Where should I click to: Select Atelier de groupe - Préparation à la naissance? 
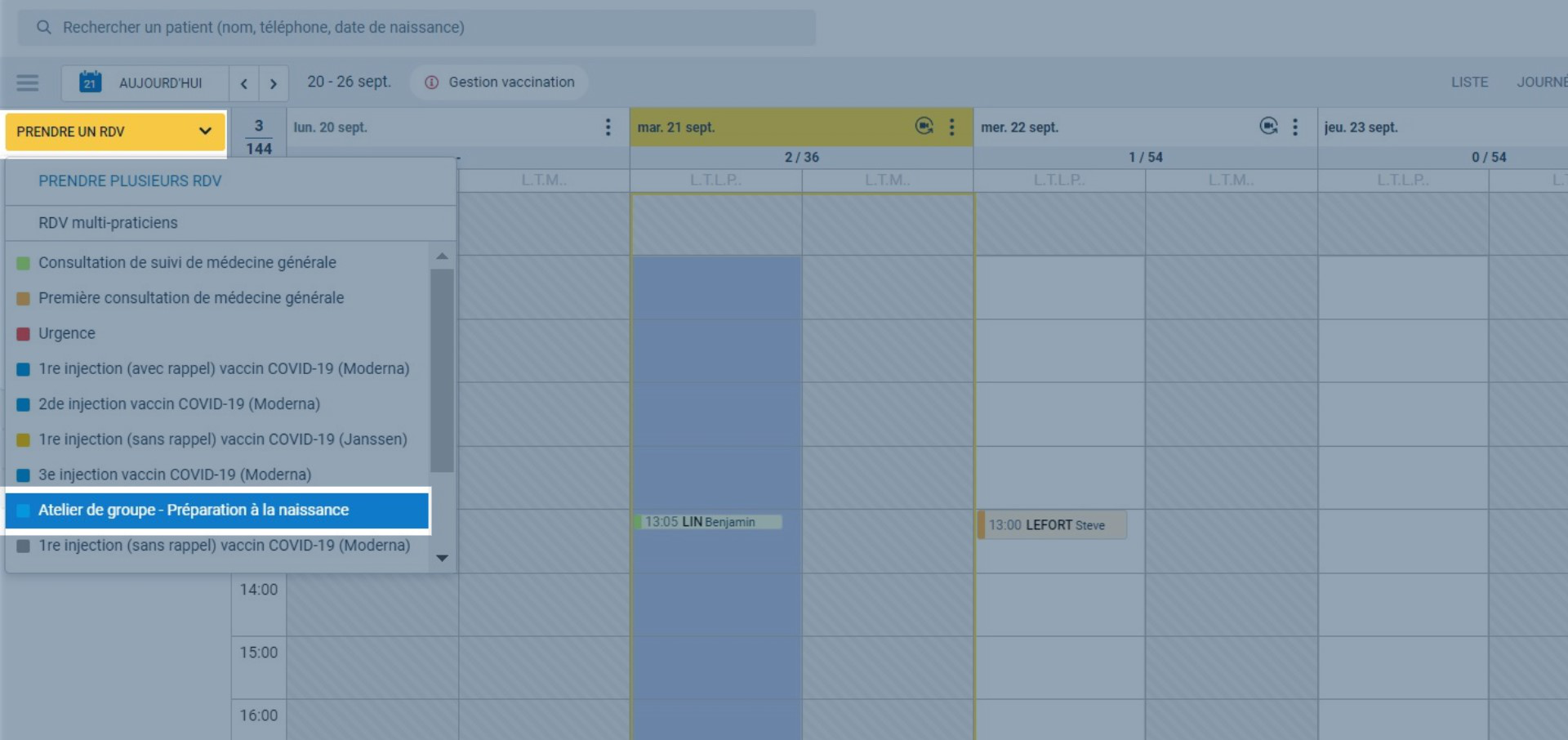(194, 510)
